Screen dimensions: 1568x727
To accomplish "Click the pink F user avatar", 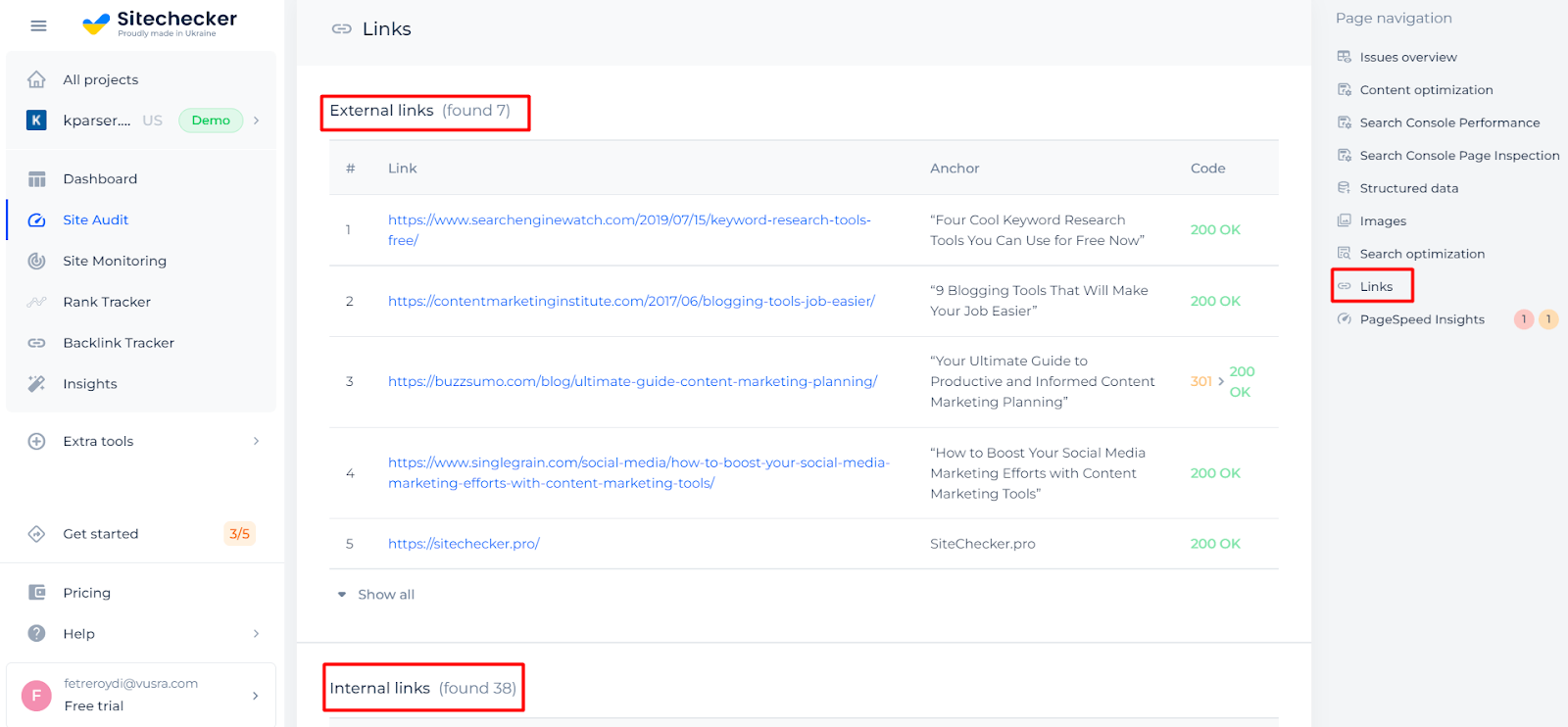I will point(36,696).
